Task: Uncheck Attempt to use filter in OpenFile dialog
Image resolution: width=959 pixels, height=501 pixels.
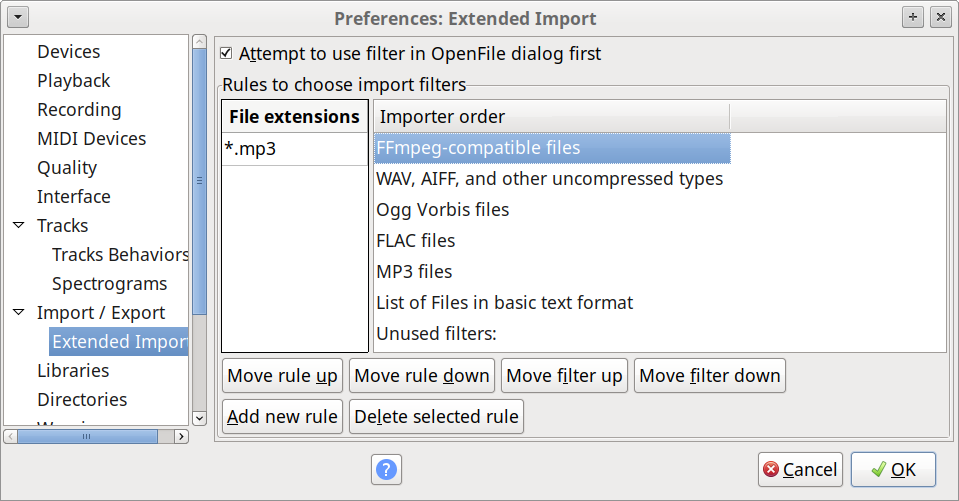Action: 226,53
